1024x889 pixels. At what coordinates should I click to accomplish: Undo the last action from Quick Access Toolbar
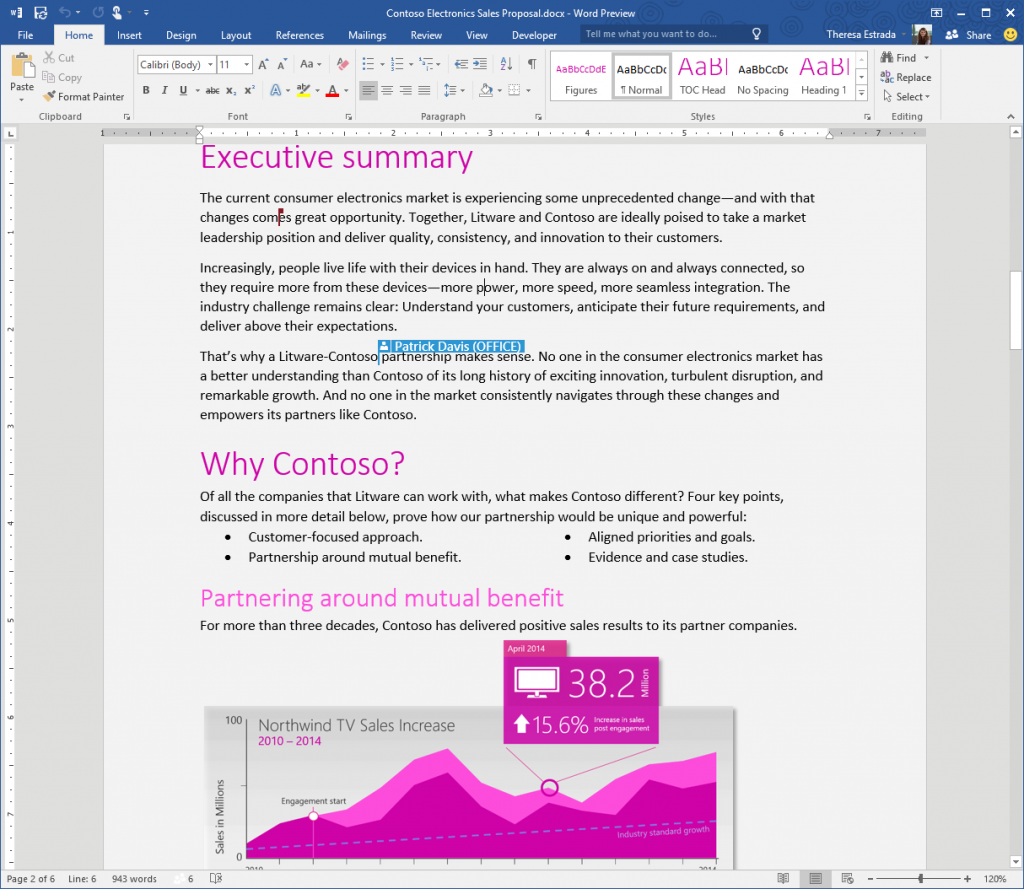[x=66, y=12]
